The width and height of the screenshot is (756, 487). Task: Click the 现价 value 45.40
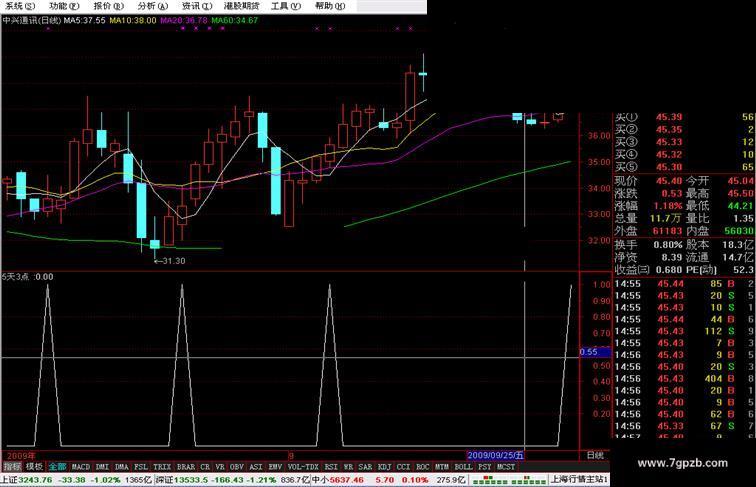coord(669,181)
